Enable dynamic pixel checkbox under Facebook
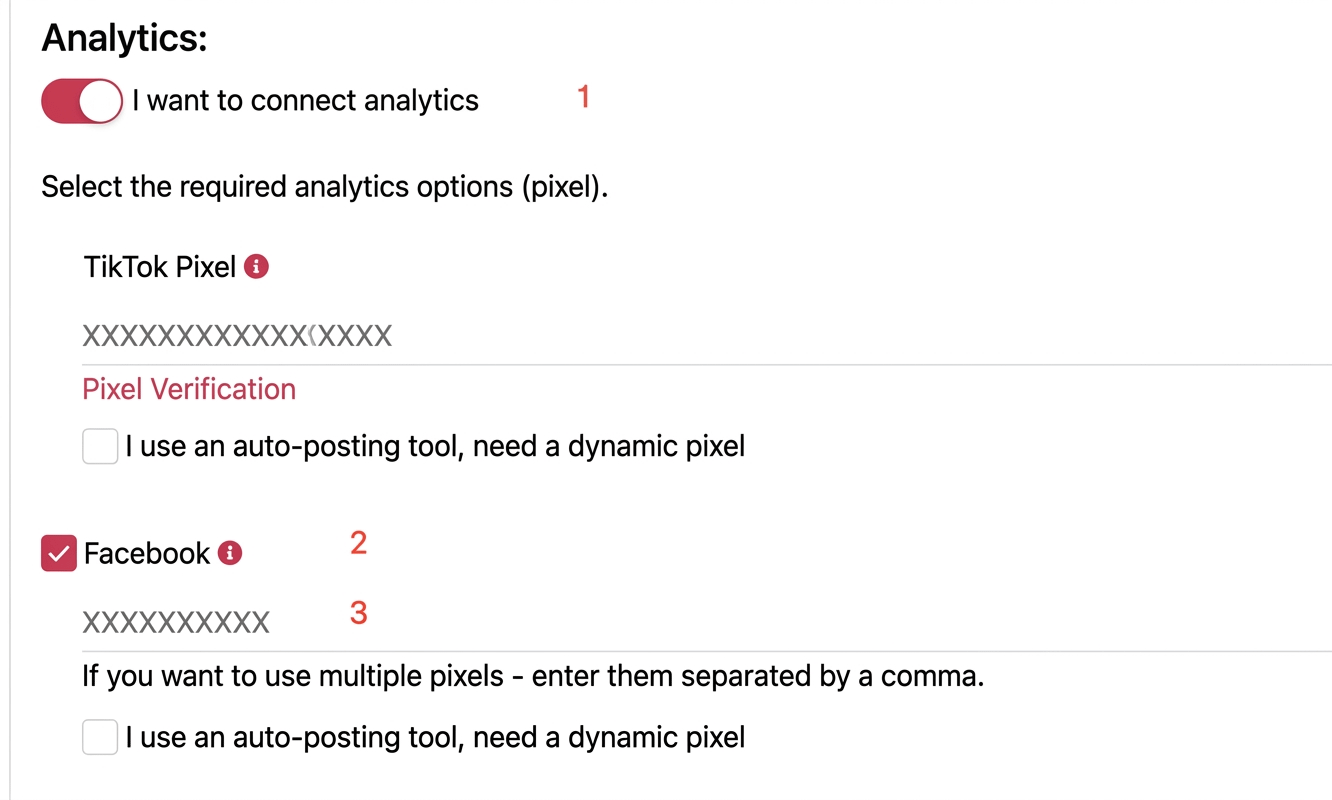The width and height of the screenshot is (1332, 800). [100, 738]
